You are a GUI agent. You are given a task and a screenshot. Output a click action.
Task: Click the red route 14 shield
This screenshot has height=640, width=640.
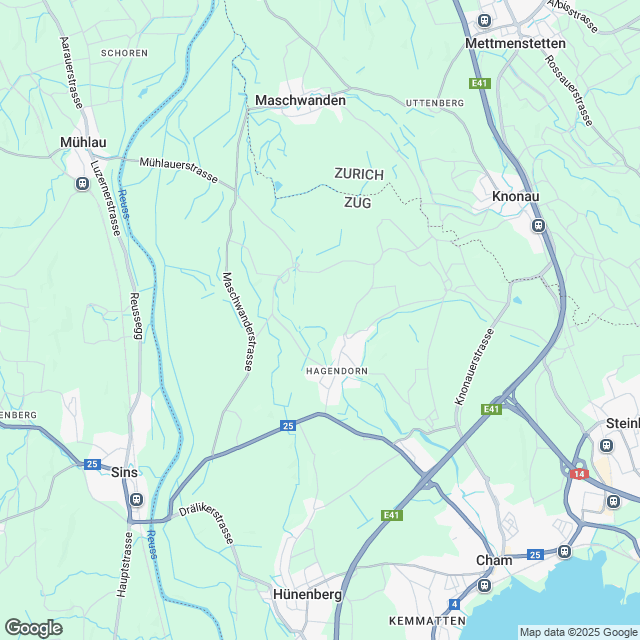tap(579, 474)
